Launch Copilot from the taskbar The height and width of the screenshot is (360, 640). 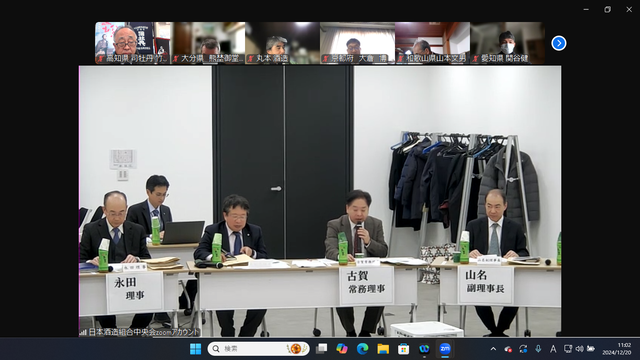[x=342, y=349]
